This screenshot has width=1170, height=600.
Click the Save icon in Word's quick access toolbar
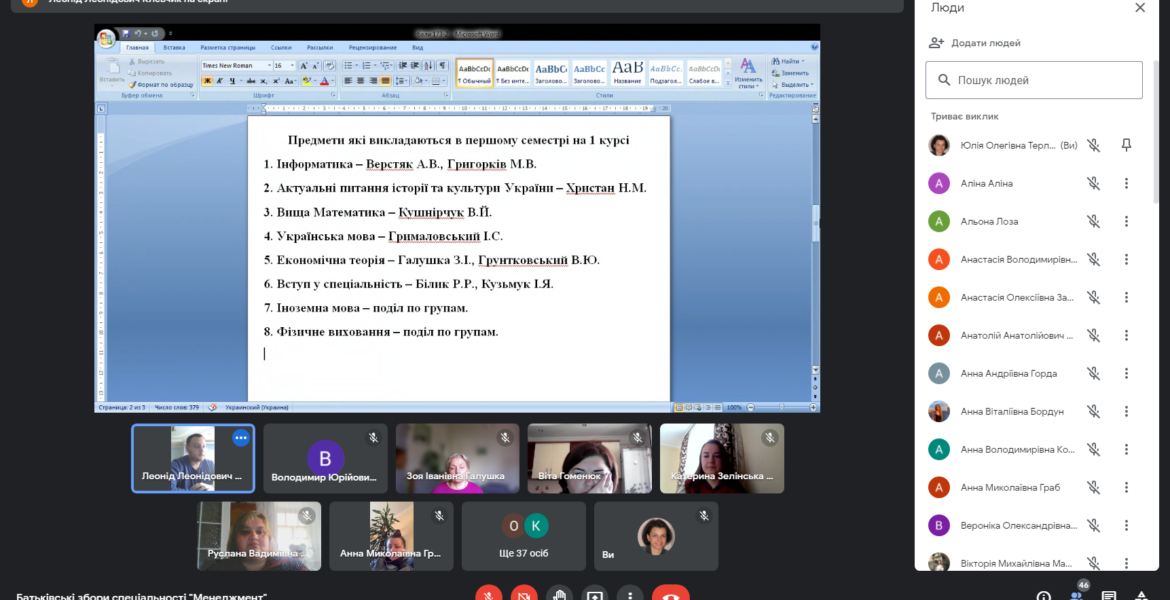coord(125,34)
